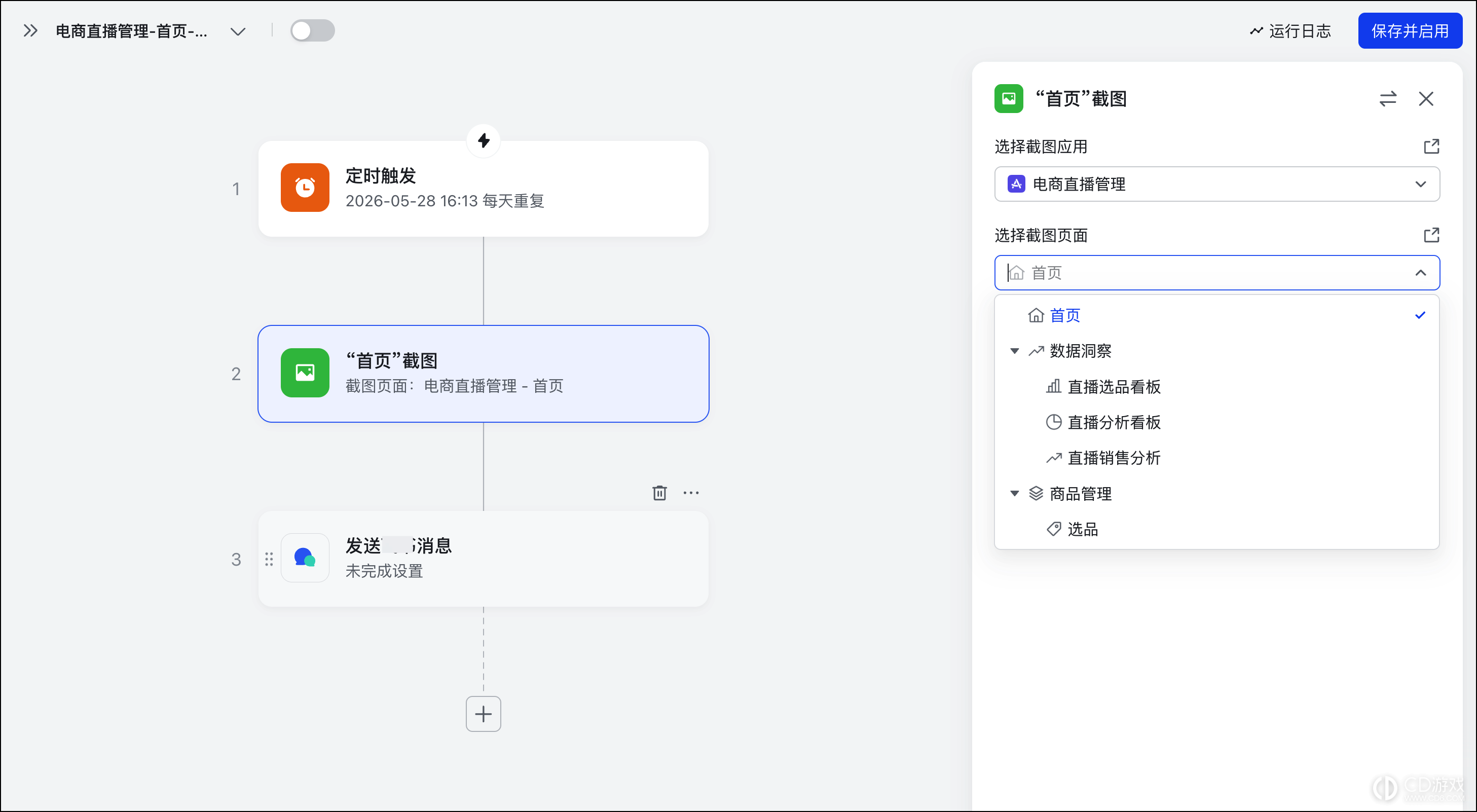Image resolution: width=1477 pixels, height=812 pixels.
Task: Toggle the workflow enable switch
Action: click(x=312, y=30)
